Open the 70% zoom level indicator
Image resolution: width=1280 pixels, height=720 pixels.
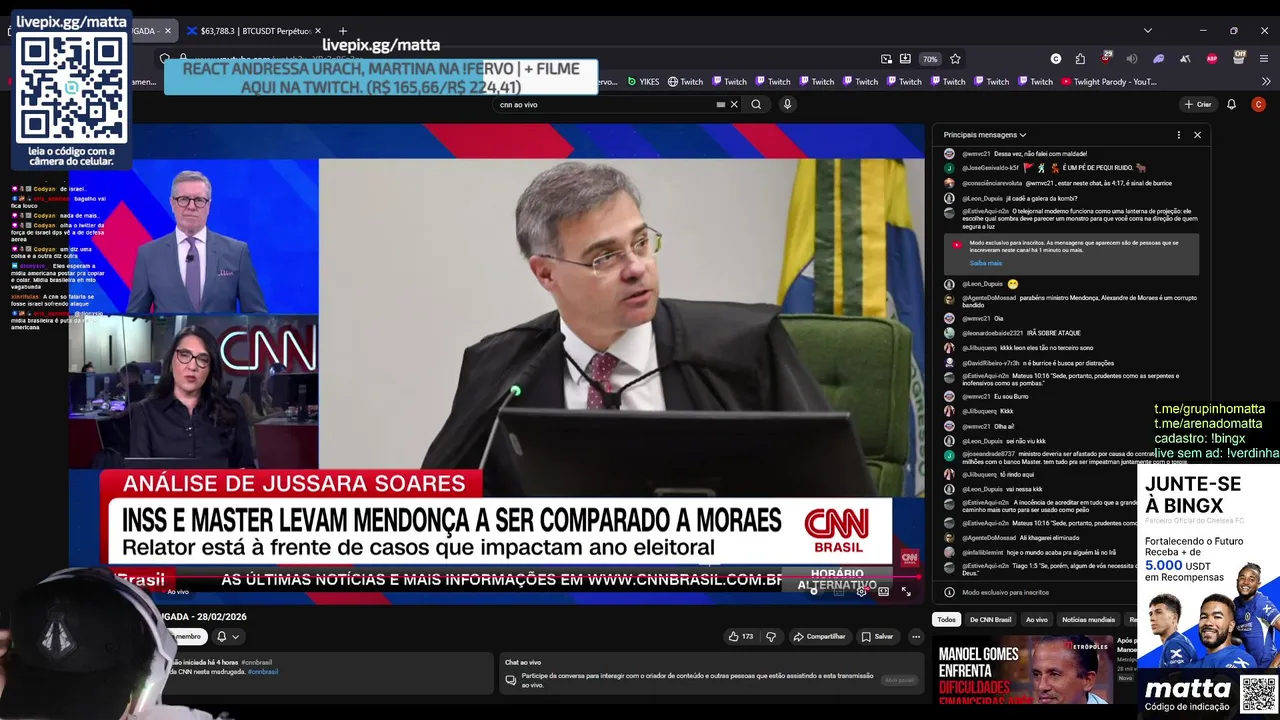(x=930, y=59)
